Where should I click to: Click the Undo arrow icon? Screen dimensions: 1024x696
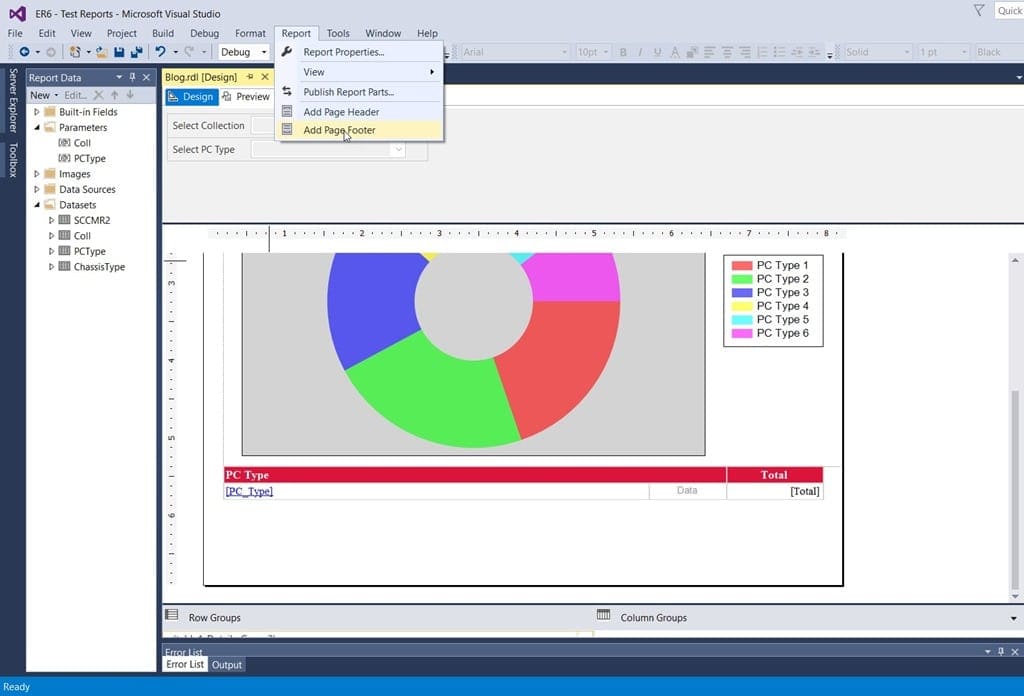coord(160,52)
